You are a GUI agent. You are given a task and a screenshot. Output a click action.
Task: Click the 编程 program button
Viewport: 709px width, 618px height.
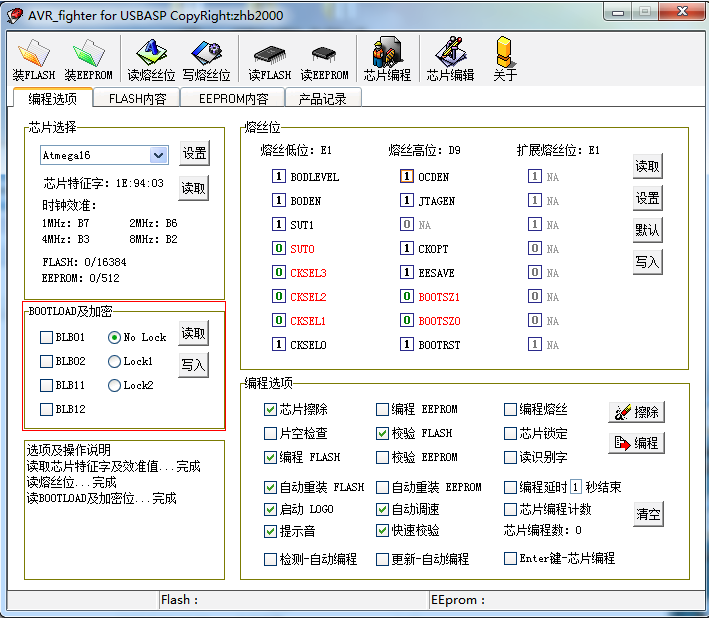click(x=636, y=443)
